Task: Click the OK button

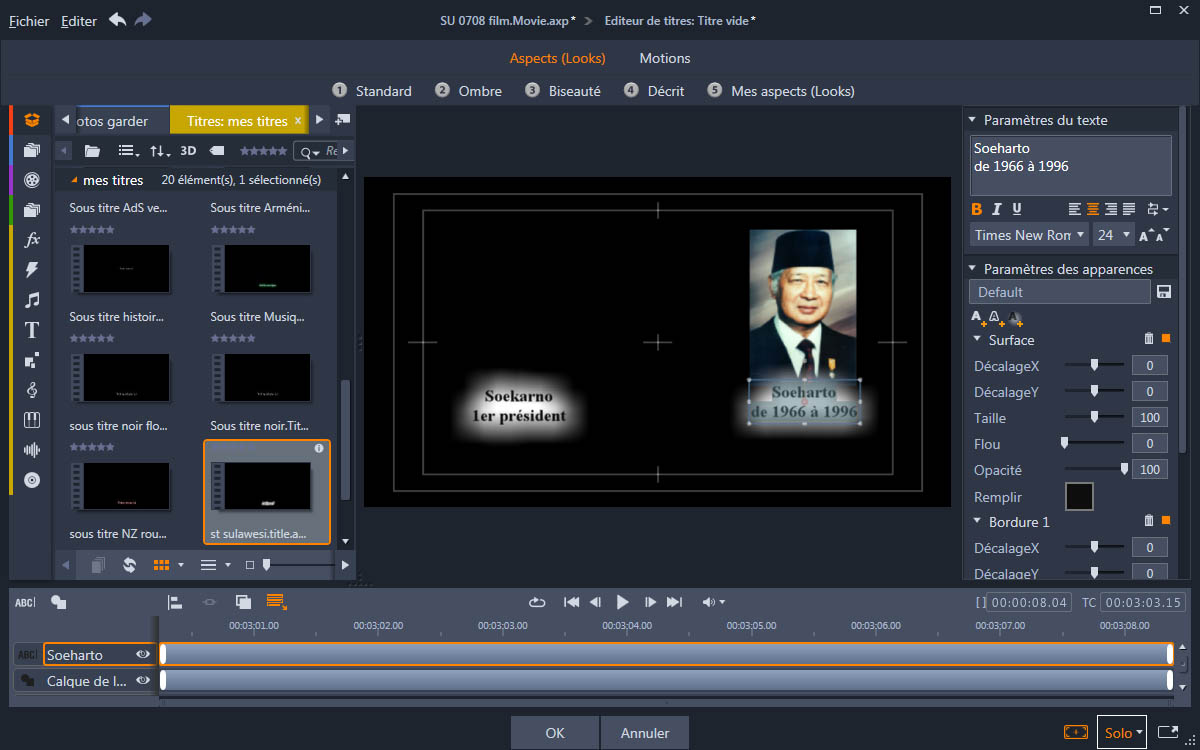Action: coord(555,733)
